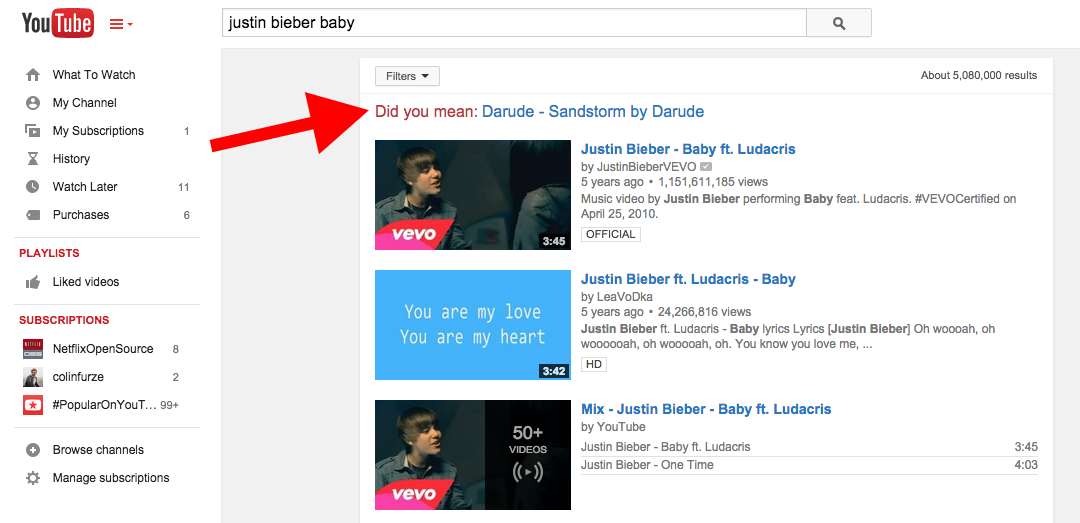Click the History hourglass icon
Image resolution: width=1080 pixels, height=523 pixels.
32,158
